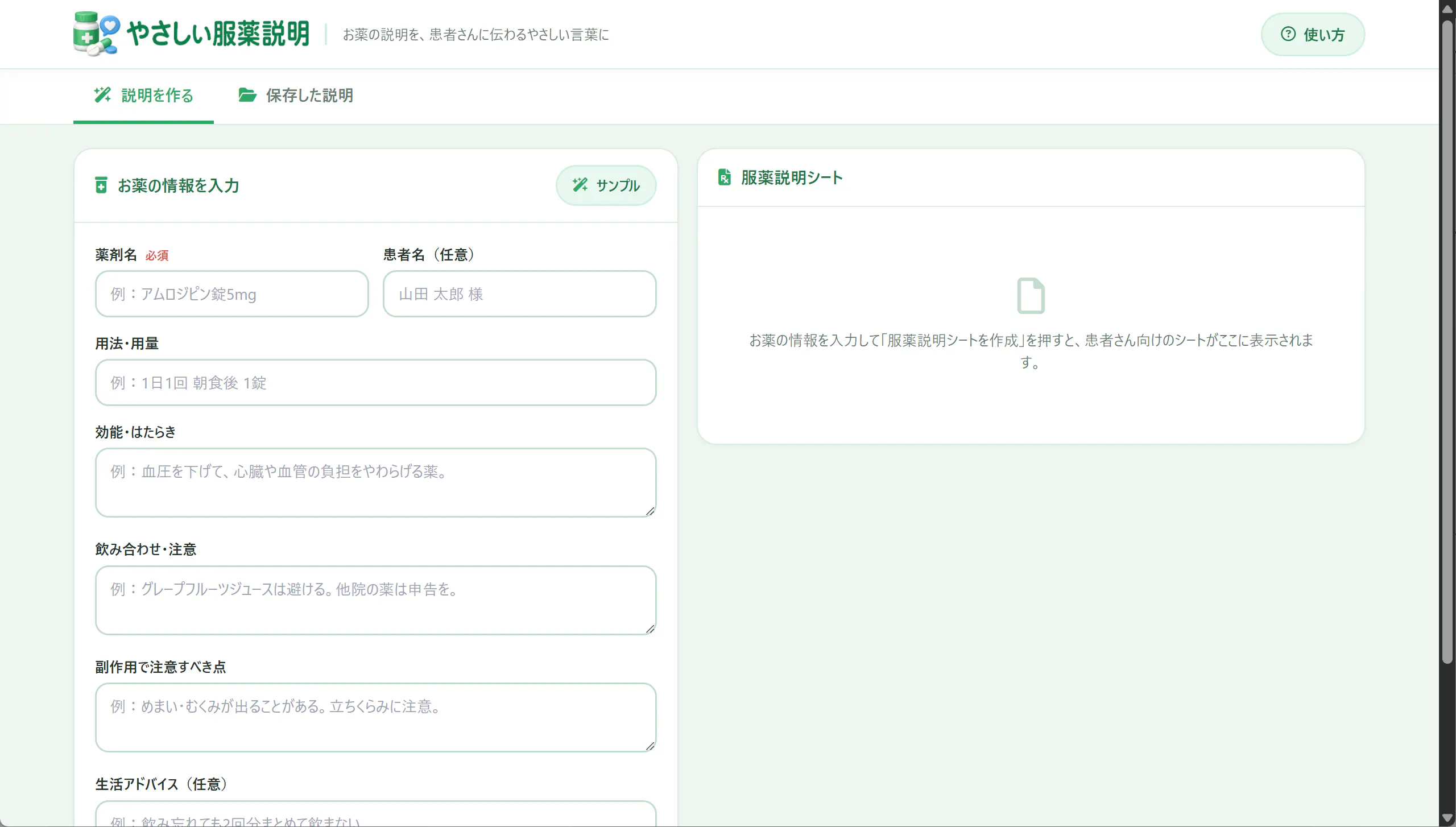Click the page scrollbar down arrow
The width and height of the screenshot is (1456, 827).
point(1447,819)
